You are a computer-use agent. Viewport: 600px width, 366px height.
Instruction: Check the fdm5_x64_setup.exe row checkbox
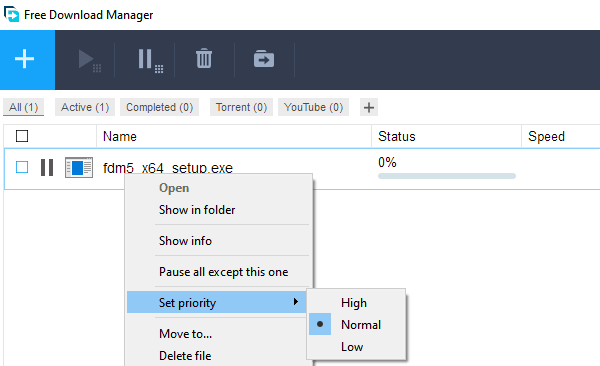22,167
